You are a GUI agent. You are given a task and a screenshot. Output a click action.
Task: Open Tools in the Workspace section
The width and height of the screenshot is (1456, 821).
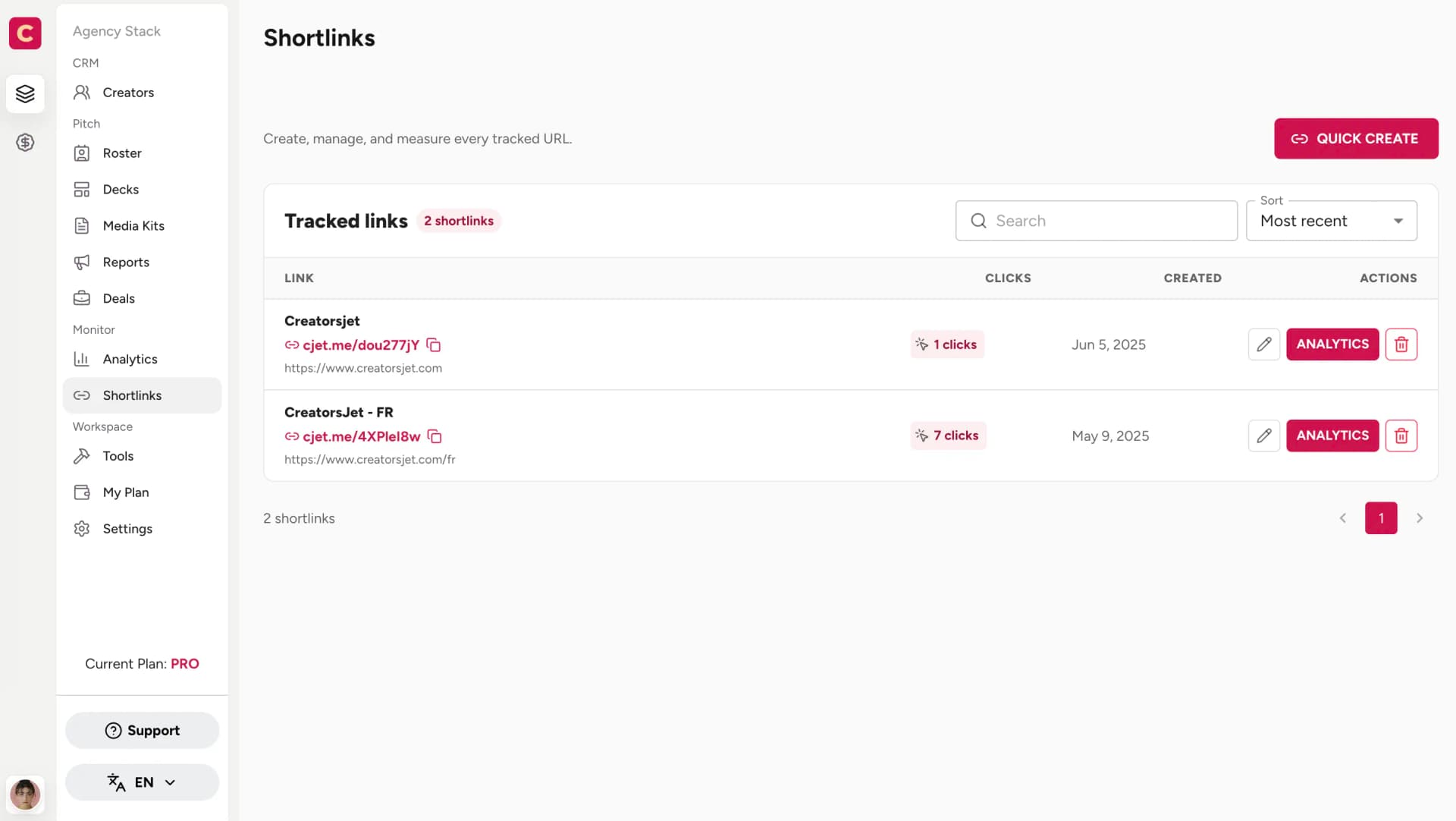tap(142, 456)
